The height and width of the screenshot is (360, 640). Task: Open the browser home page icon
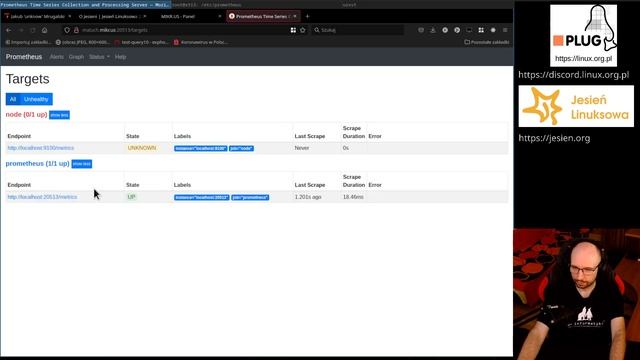pos(44,30)
